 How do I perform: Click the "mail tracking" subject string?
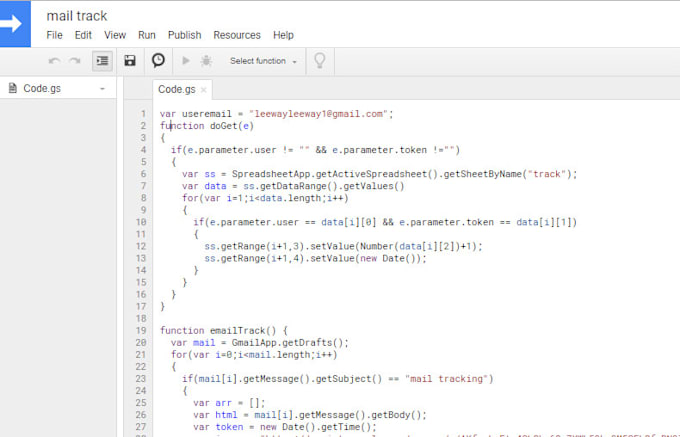coord(447,379)
